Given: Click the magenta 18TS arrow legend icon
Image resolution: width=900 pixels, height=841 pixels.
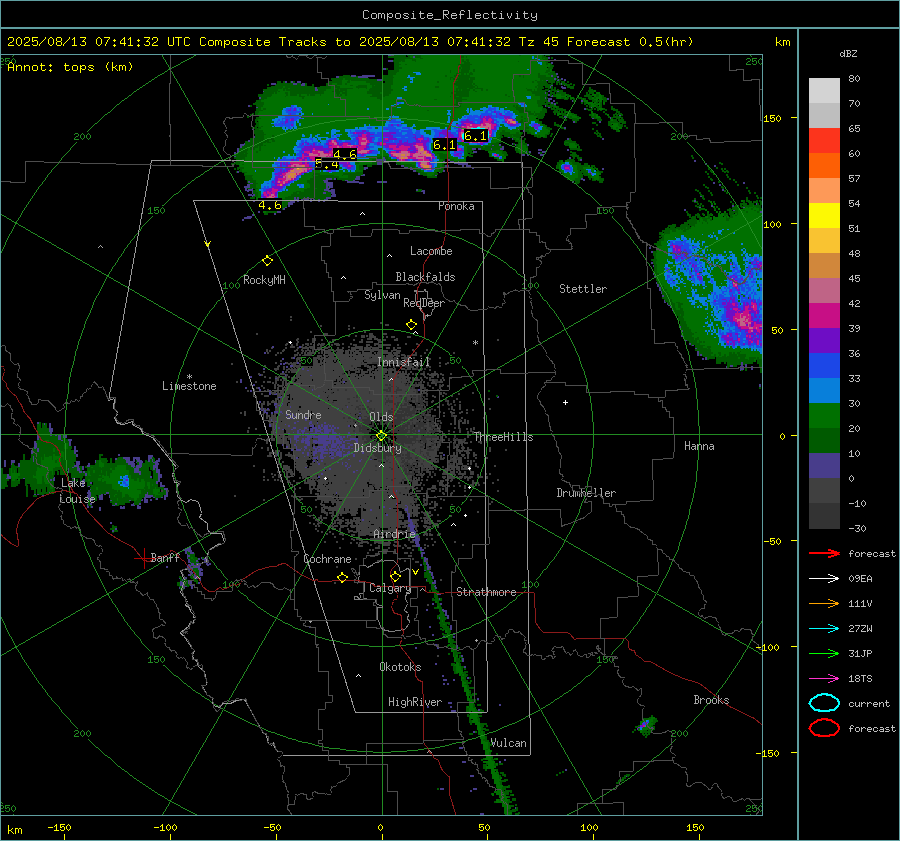Looking at the screenshot, I should tap(824, 679).
